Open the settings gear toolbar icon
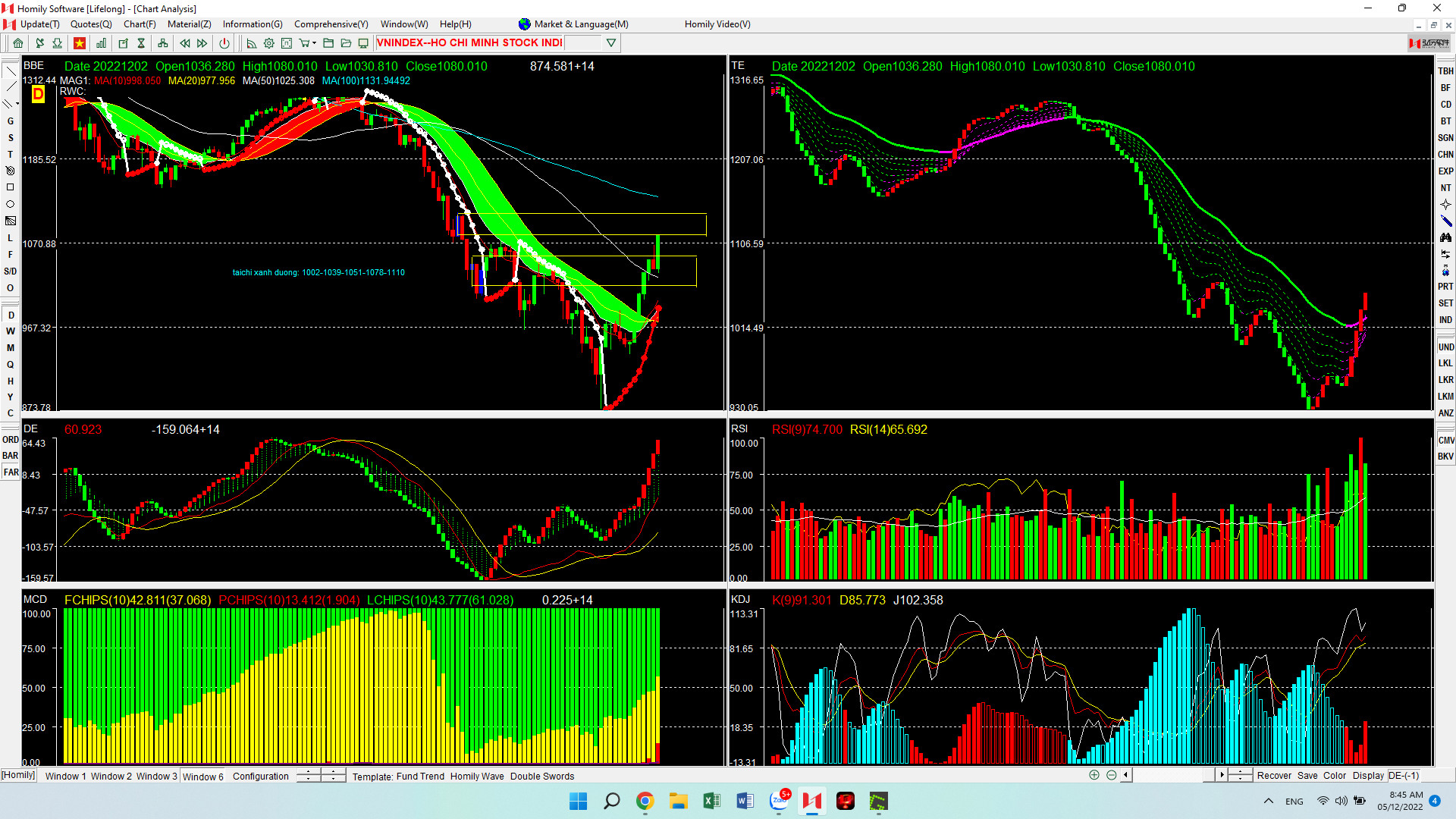 coord(268,43)
